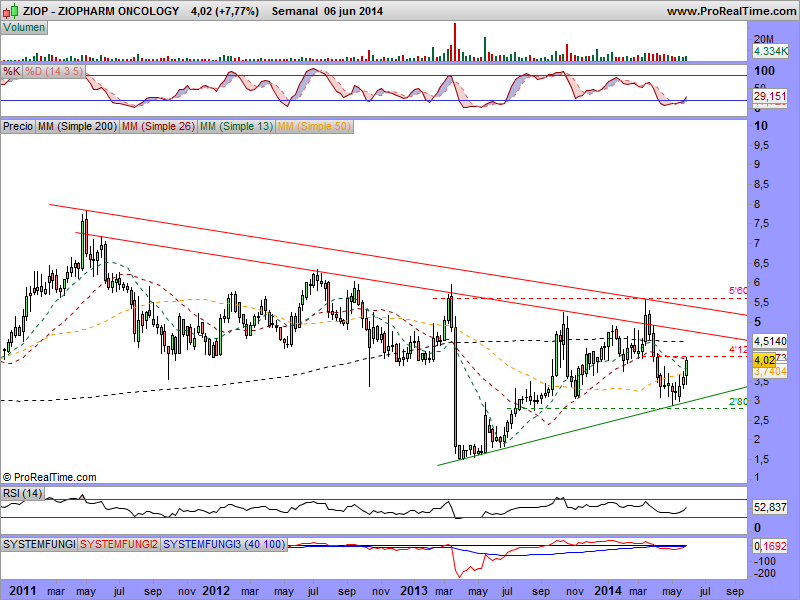Click the candlestick icon beside ZIOP title
This screenshot has height=600, width=800.
pos(10,10)
